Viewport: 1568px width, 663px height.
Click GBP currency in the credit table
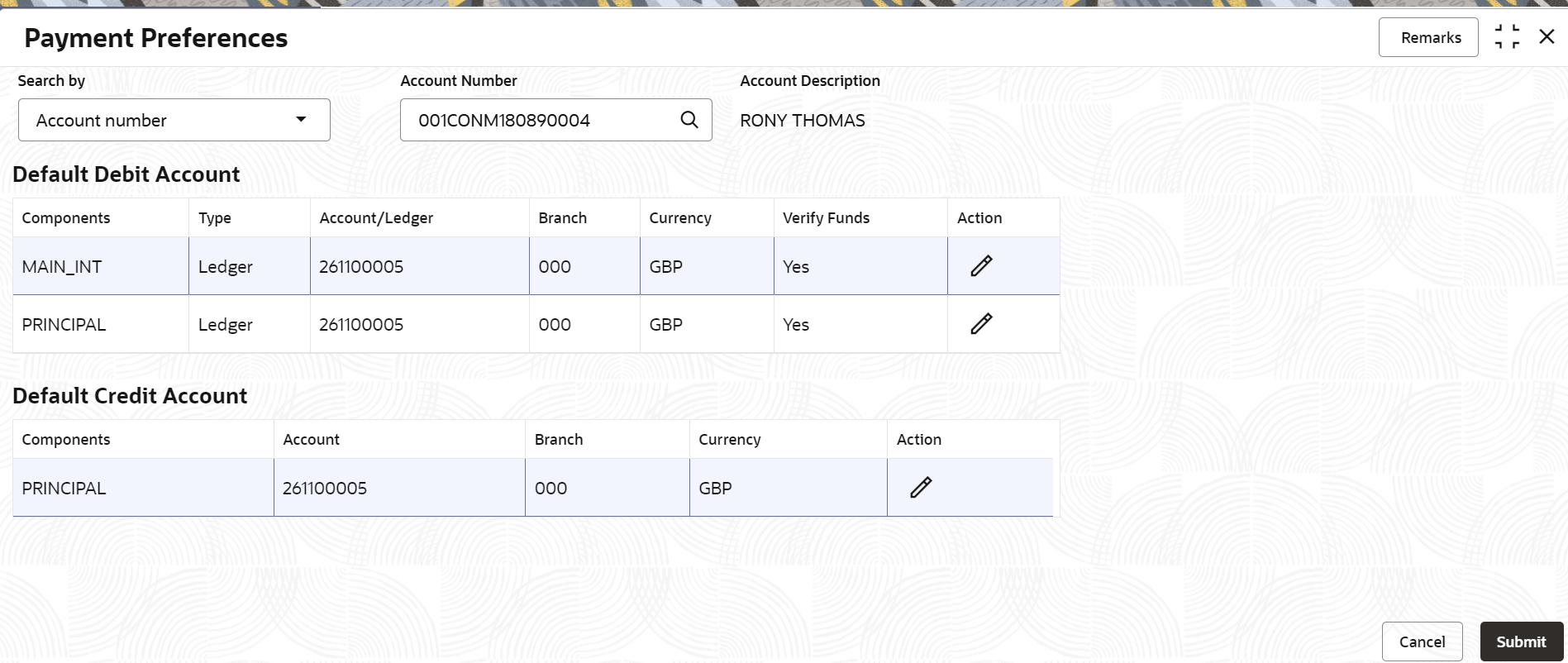pos(715,489)
